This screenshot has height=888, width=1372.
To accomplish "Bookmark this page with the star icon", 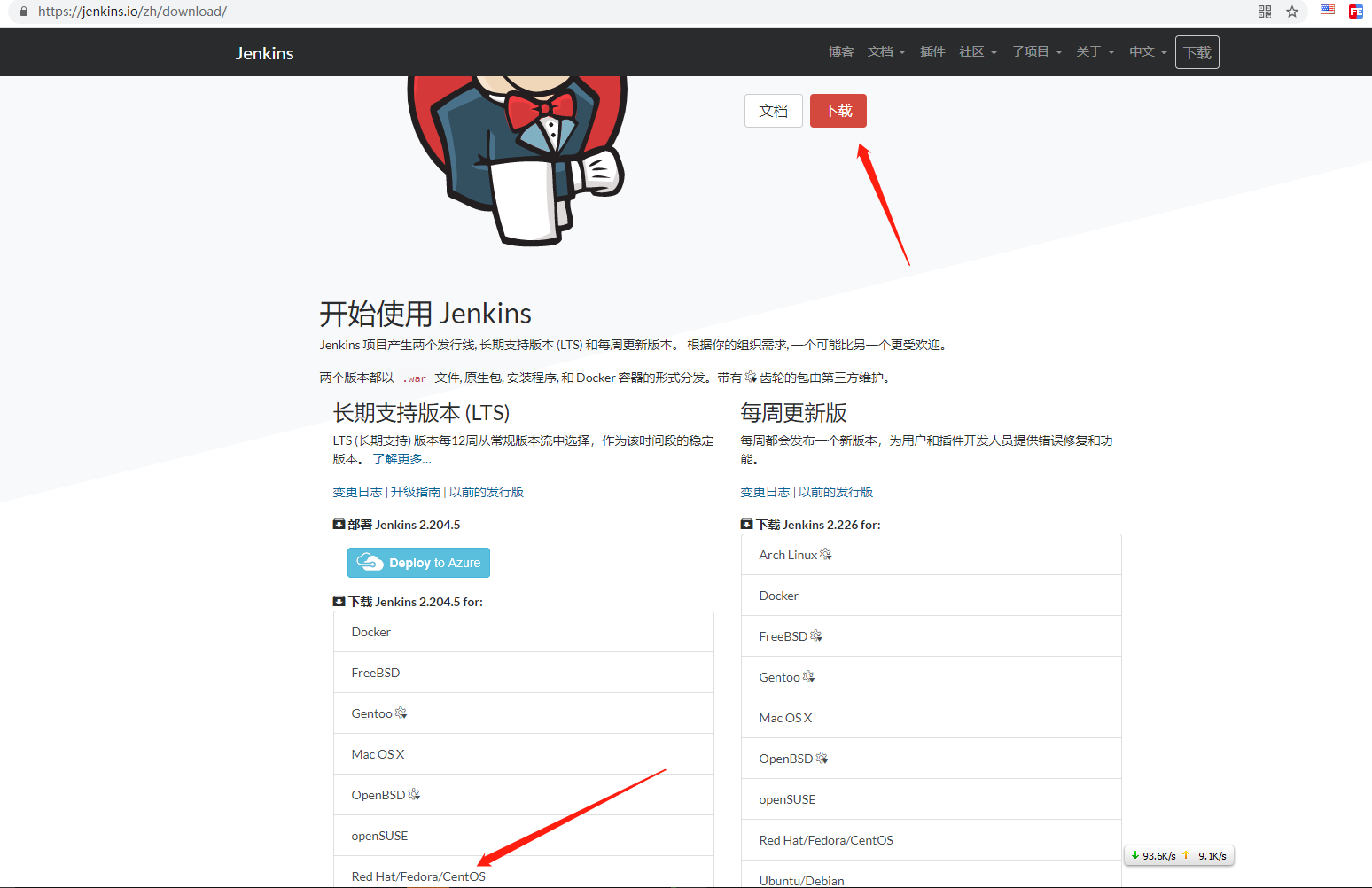I will [x=1292, y=12].
